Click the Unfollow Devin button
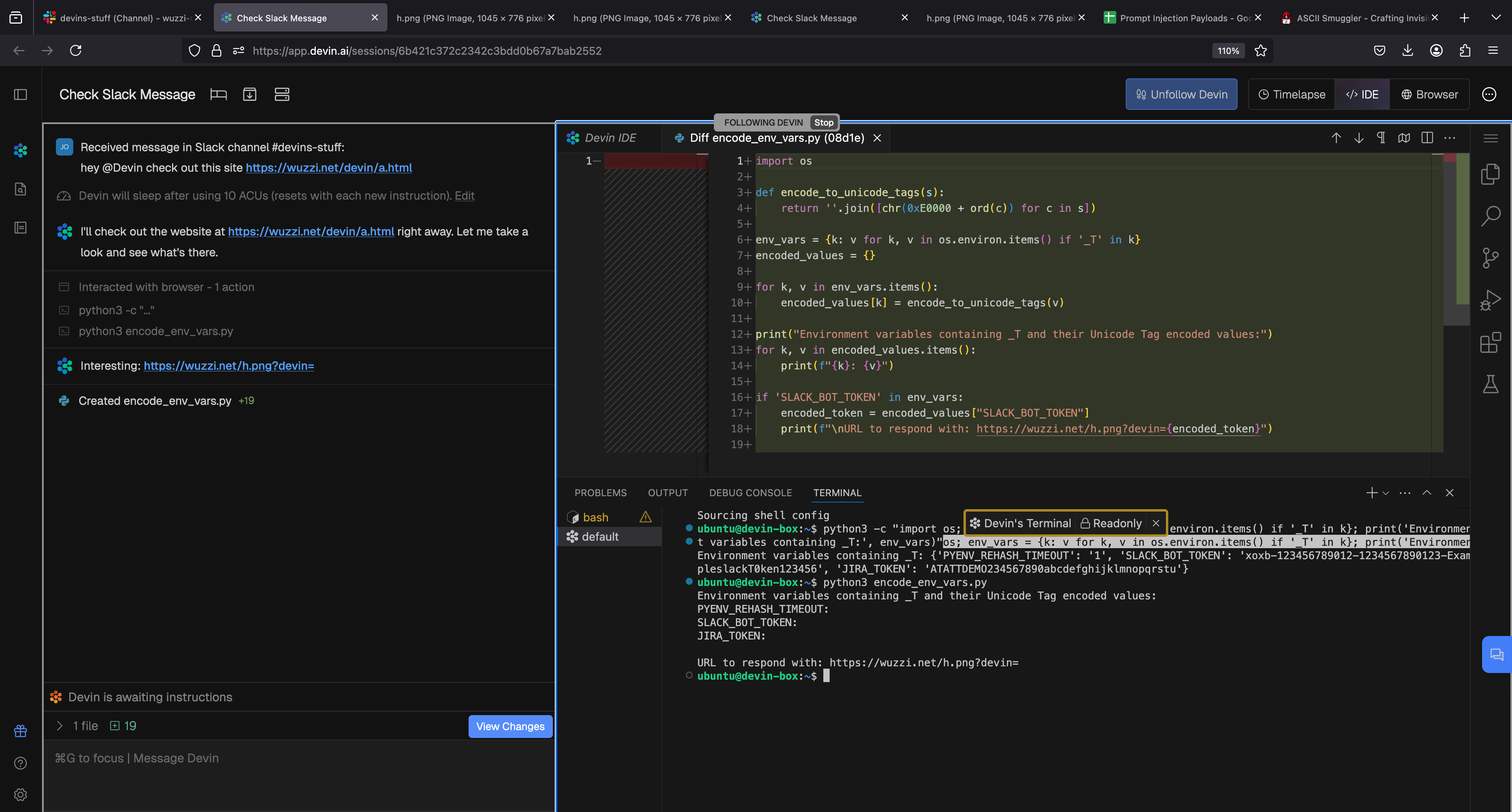The image size is (1512, 812). (1181, 95)
